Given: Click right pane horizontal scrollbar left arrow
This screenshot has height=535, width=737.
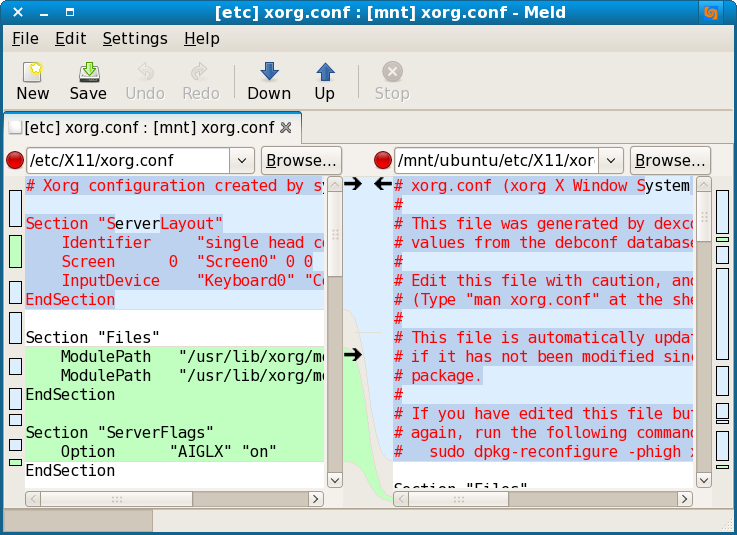Looking at the screenshot, I should point(401,499).
